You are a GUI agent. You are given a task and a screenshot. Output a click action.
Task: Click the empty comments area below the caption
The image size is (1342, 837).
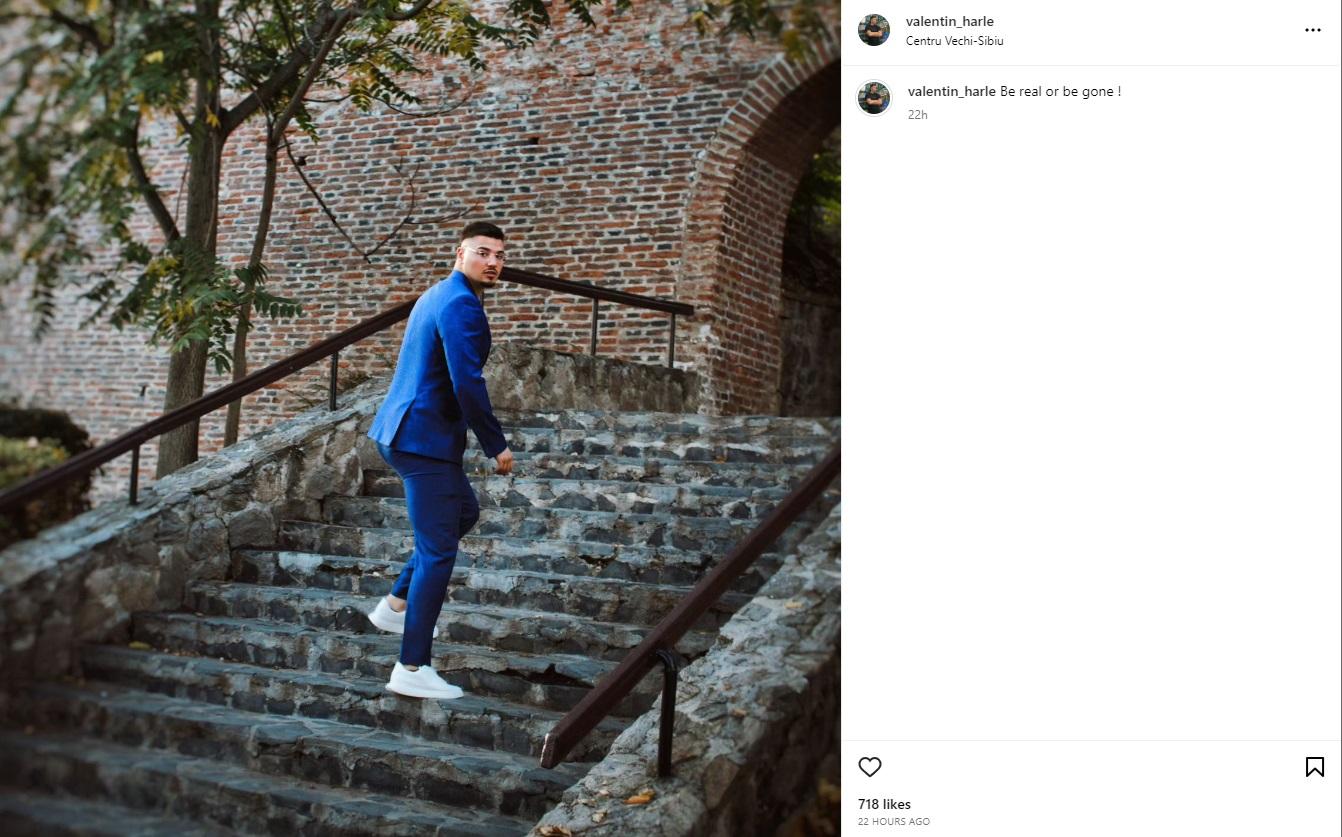pos(1090,420)
